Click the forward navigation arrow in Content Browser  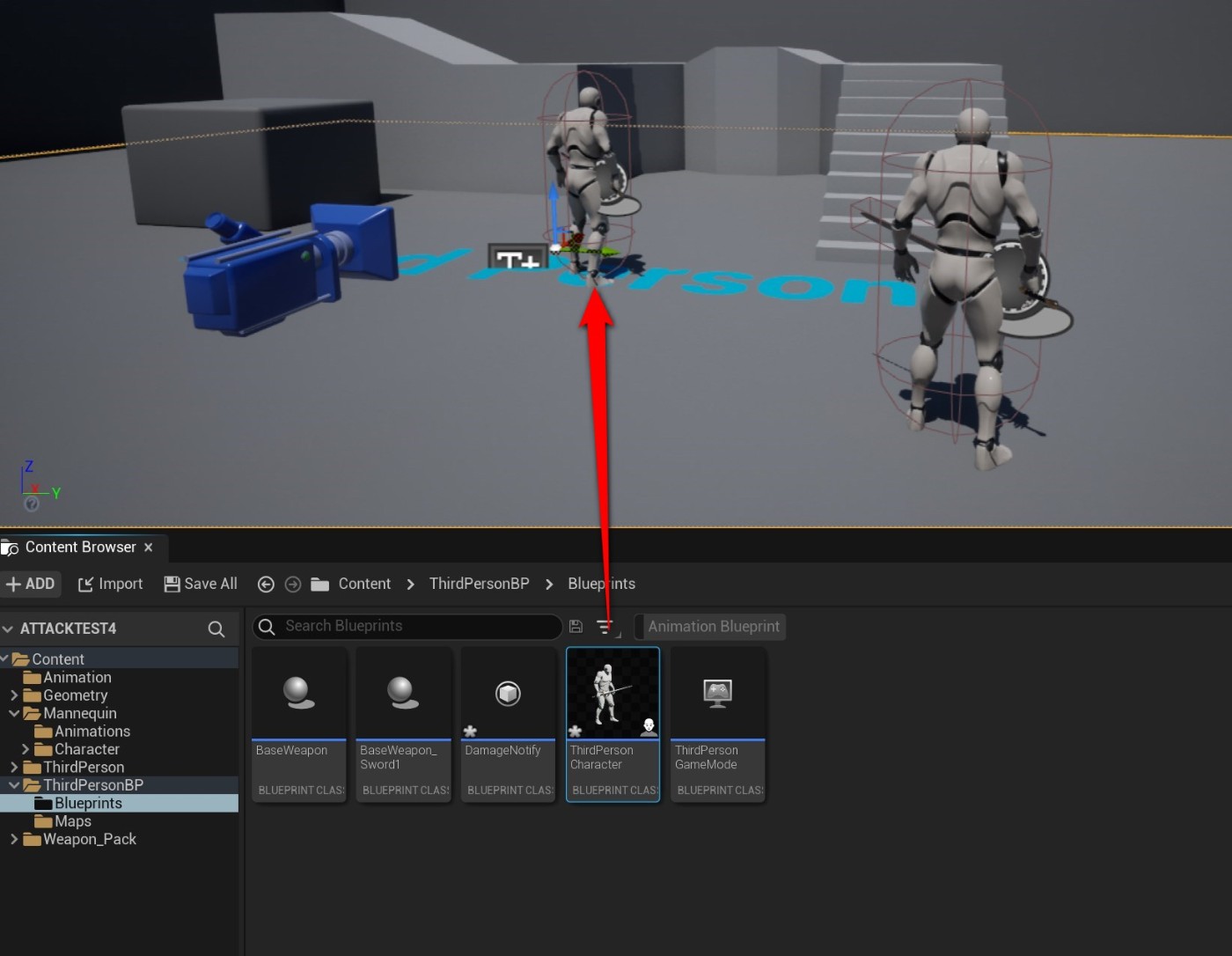293,584
